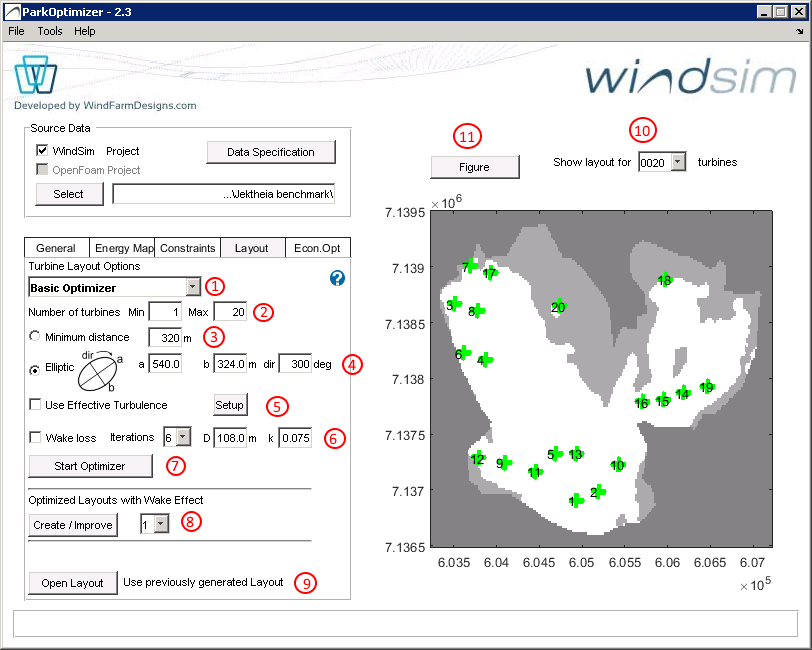
Task: Click turbine marker 6 on the map
Action: (463, 353)
